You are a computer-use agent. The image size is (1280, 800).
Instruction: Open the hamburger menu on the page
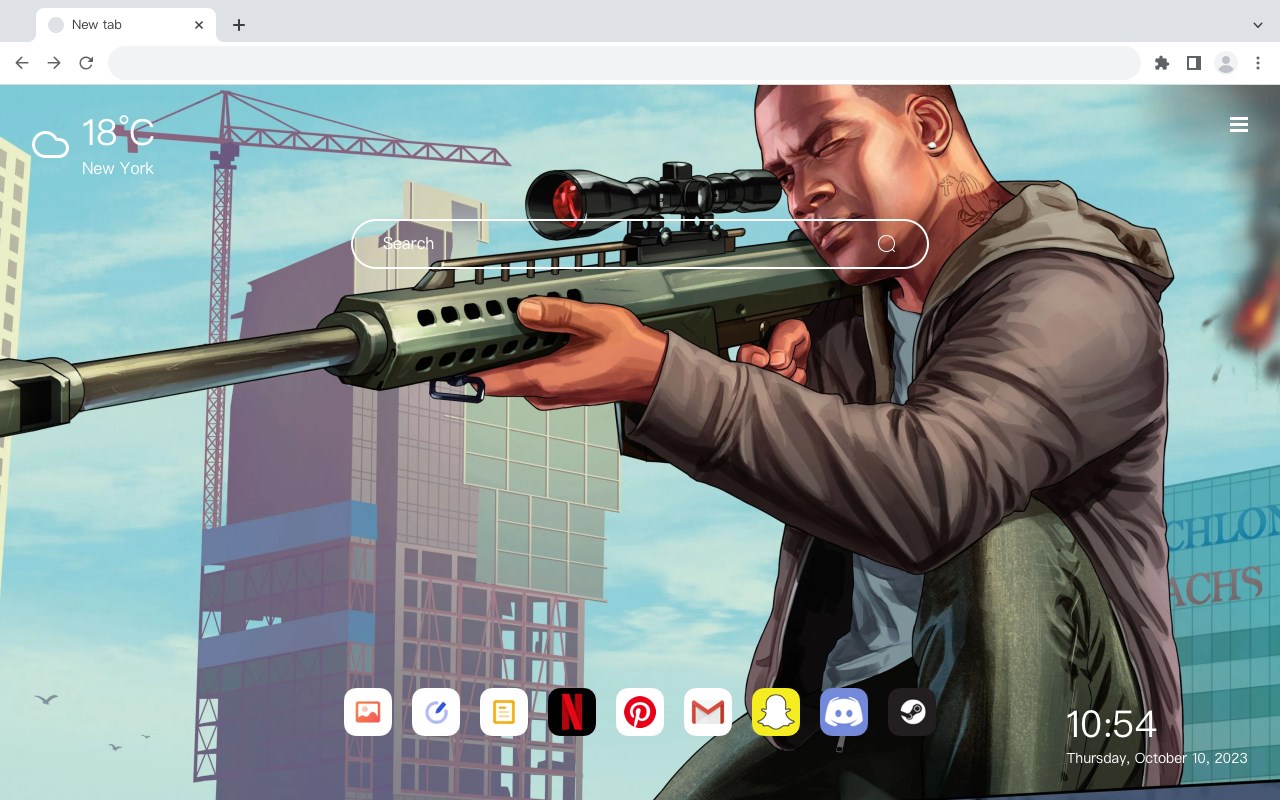coord(1239,125)
